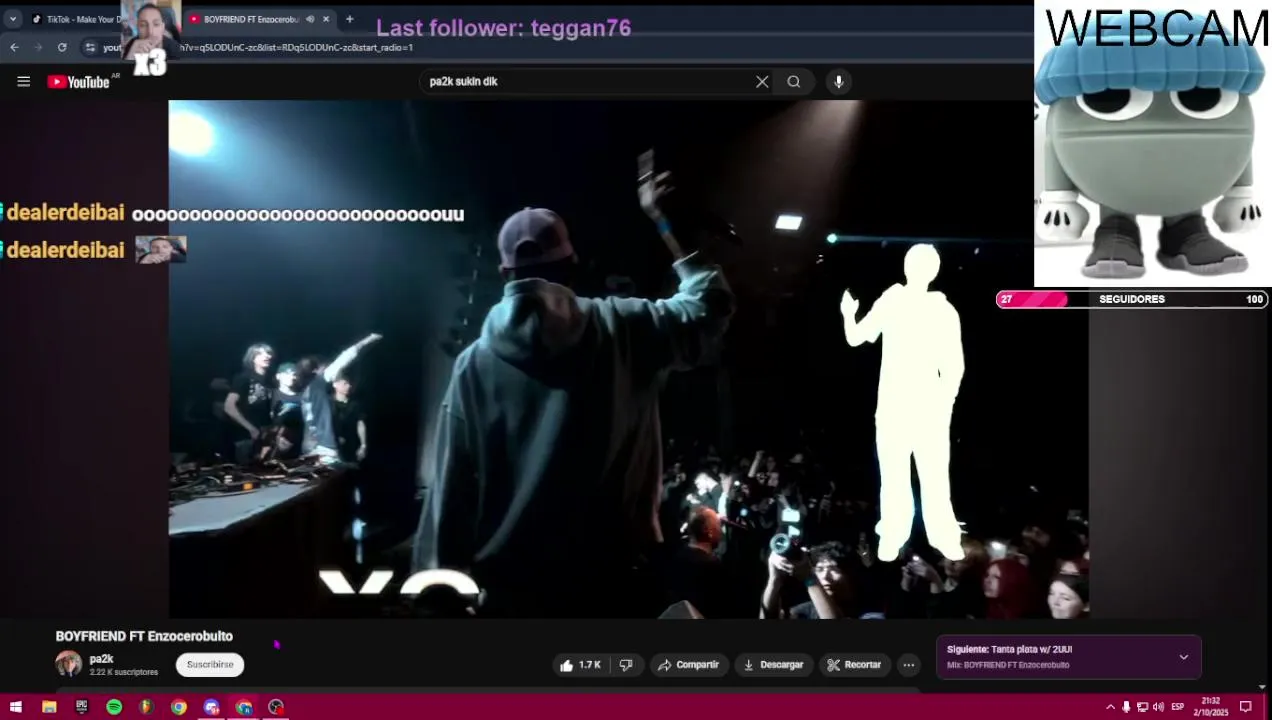Image resolution: width=1272 pixels, height=720 pixels.
Task: View site information icon in address bar
Action: [x=90, y=47]
